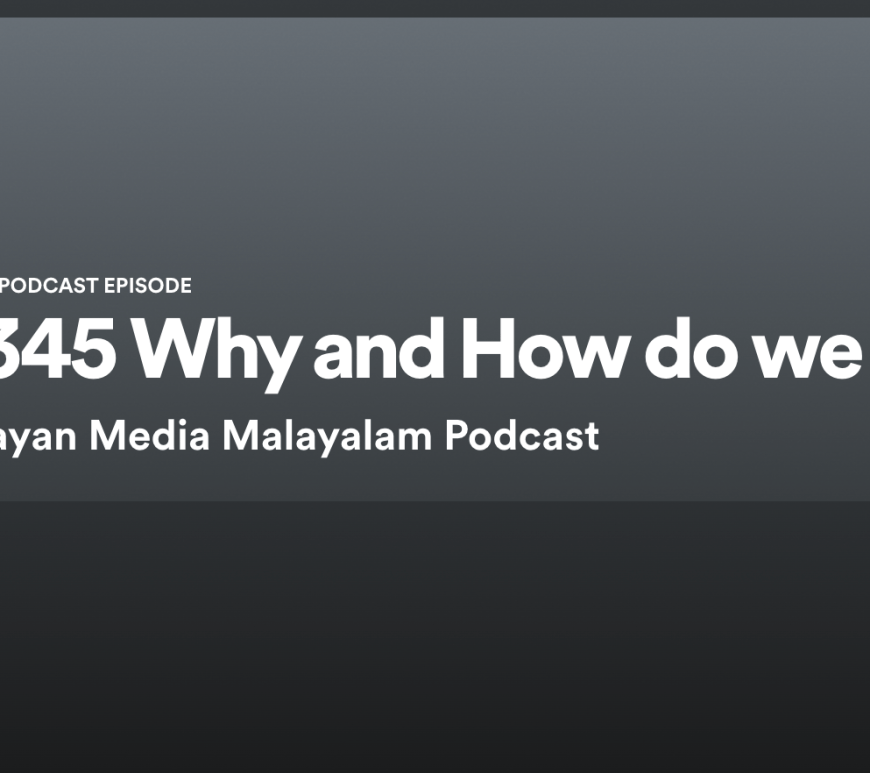The width and height of the screenshot is (870, 773).
Task: Click the PODCAST EPISODE label
Action: click(96, 286)
